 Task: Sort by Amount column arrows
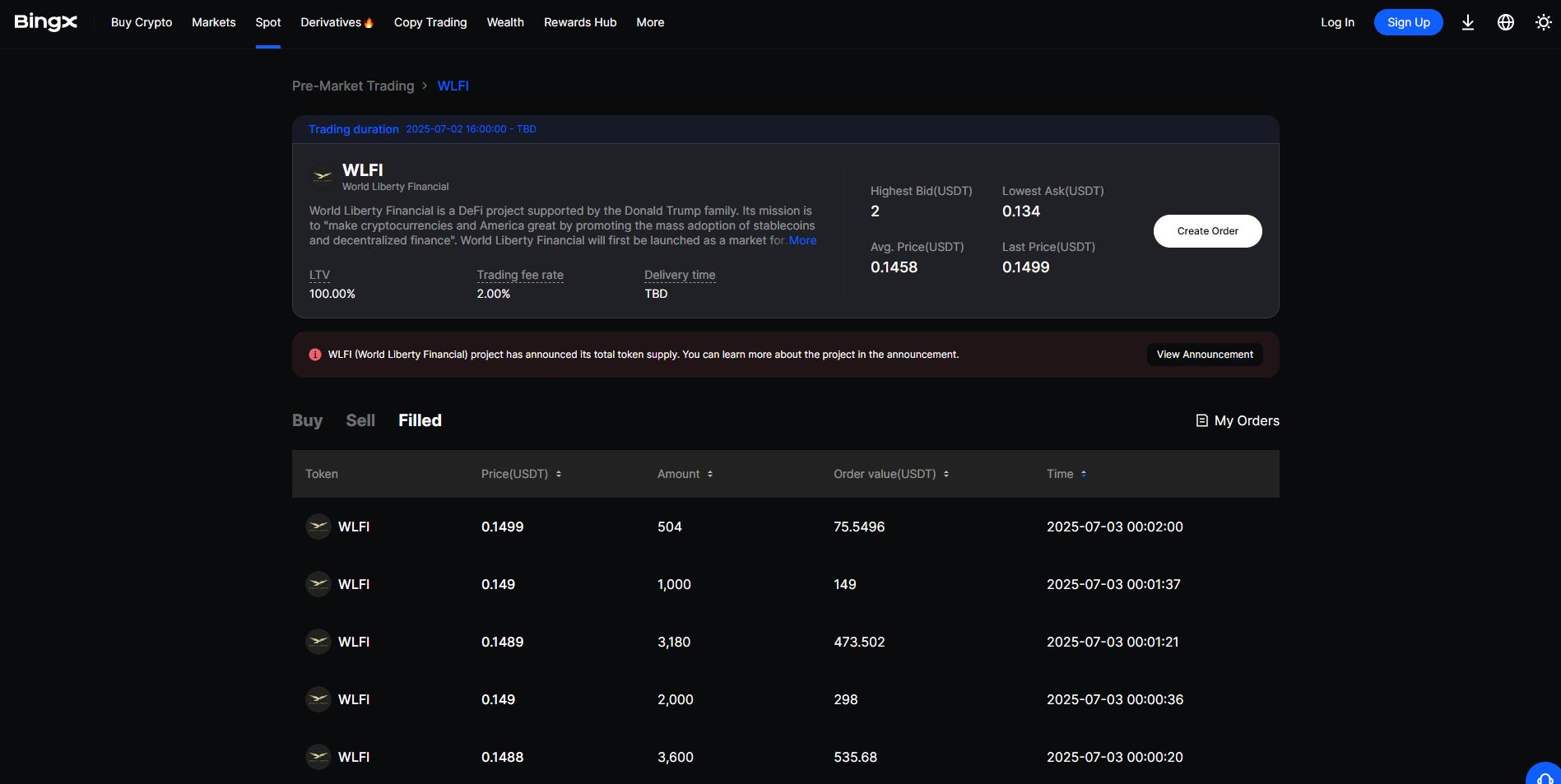click(x=710, y=474)
